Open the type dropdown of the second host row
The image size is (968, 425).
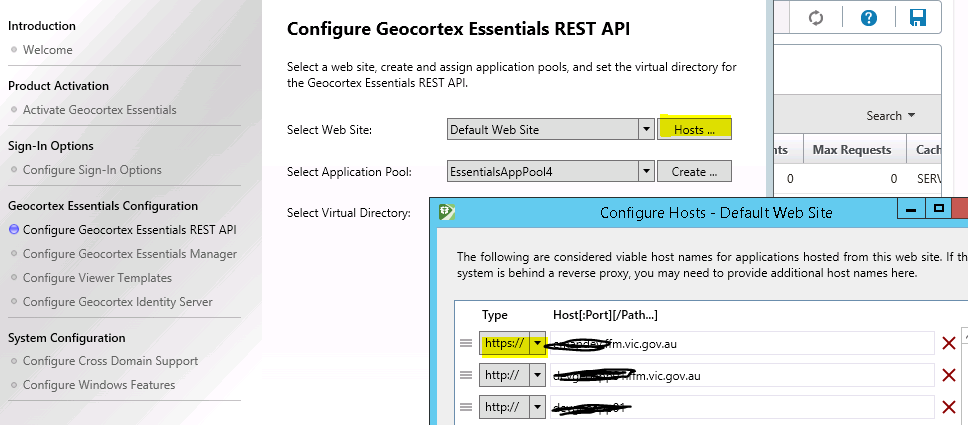point(538,375)
